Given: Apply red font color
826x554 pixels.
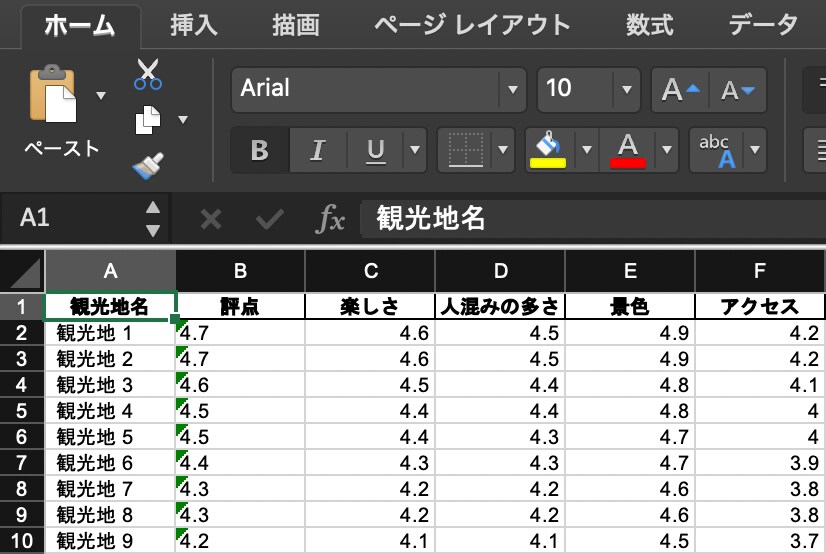Looking at the screenshot, I should (x=627, y=150).
